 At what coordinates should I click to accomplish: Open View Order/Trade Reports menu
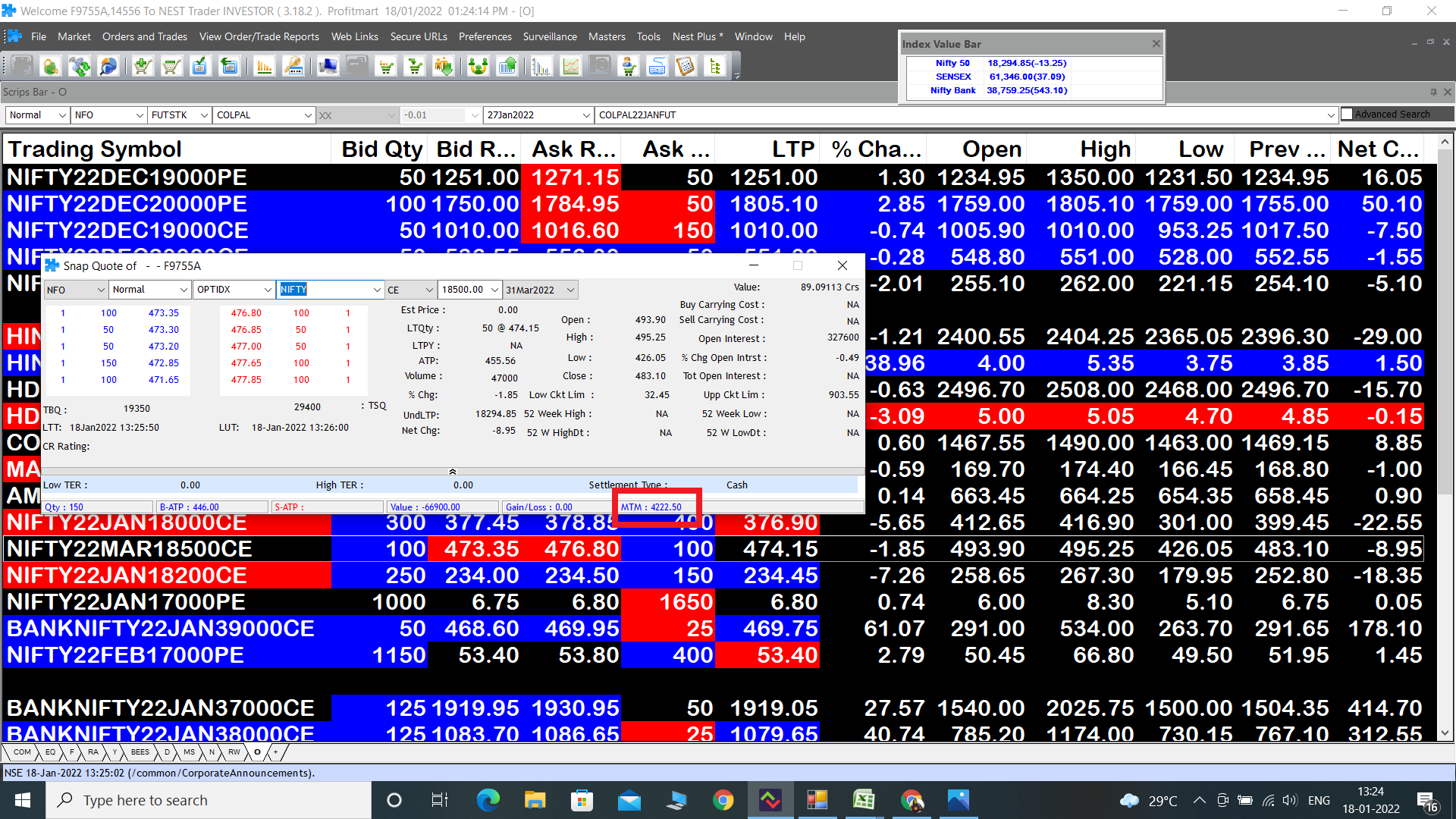pyautogui.click(x=259, y=36)
